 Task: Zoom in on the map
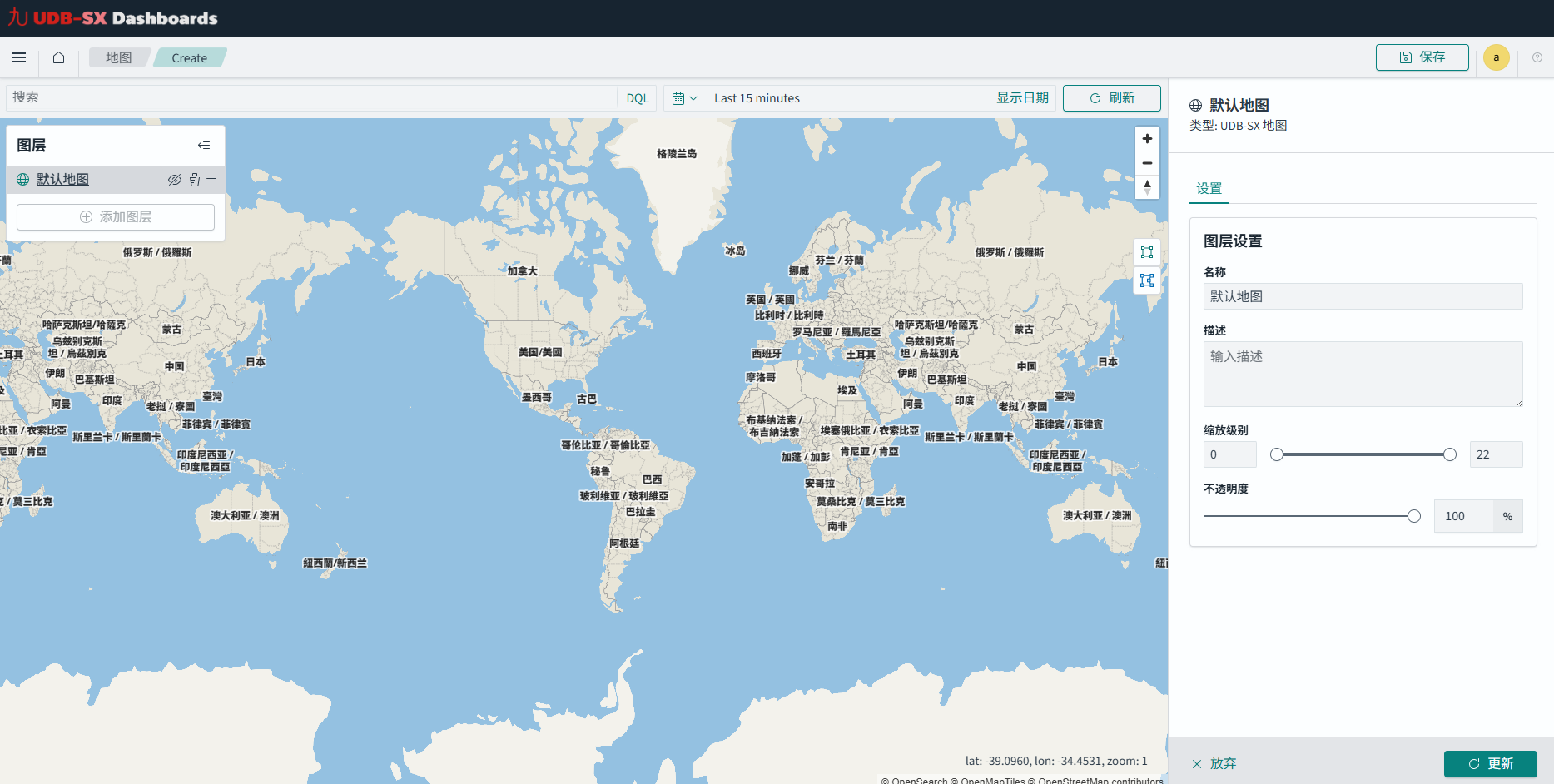click(1147, 139)
